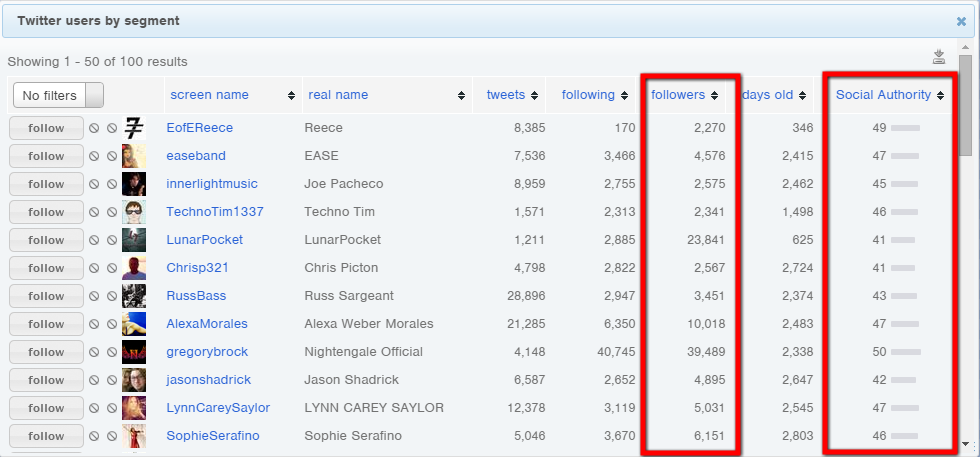Click the scrollbar down arrow
Viewport: 980px width, 457px height.
pyautogui.click(x=966, y=444)
